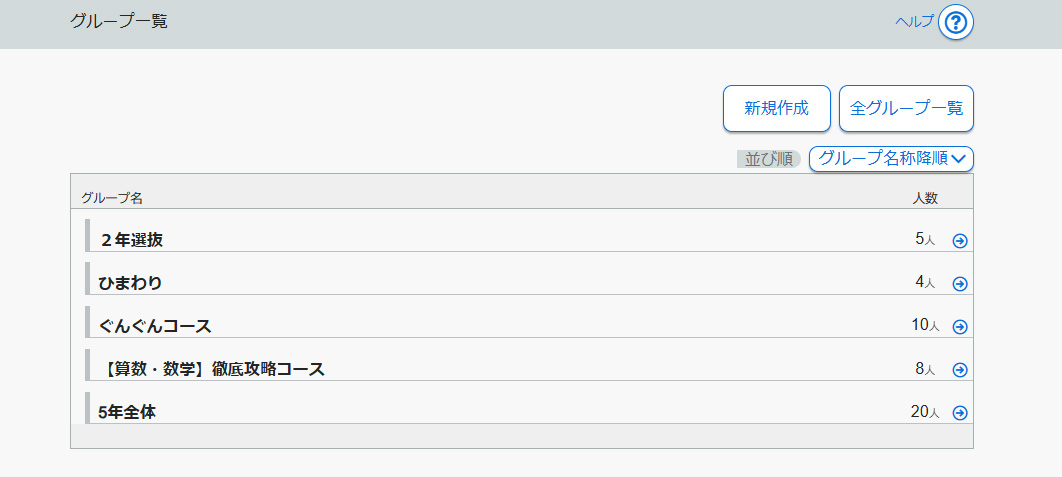1062x477 pixels.
Task: Click the sort dropdown chevron arrow
Action: click(959, 158)
